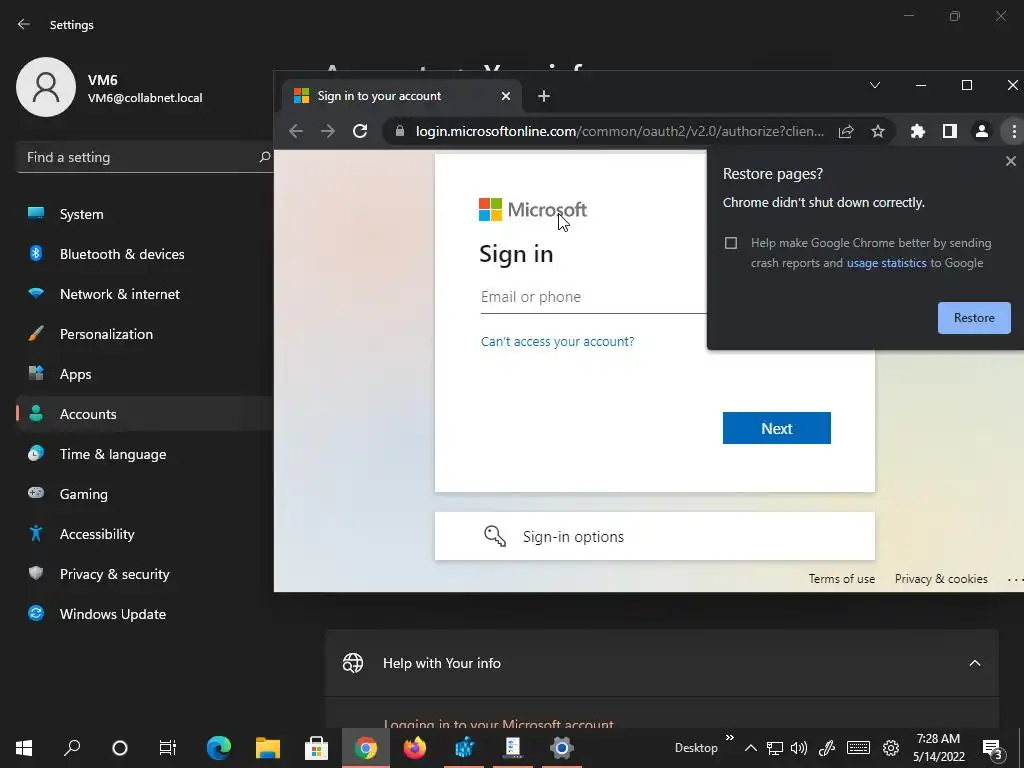Open the Privacy & cookies link
Screen dimensions: 1024x768
pos(940,579)
